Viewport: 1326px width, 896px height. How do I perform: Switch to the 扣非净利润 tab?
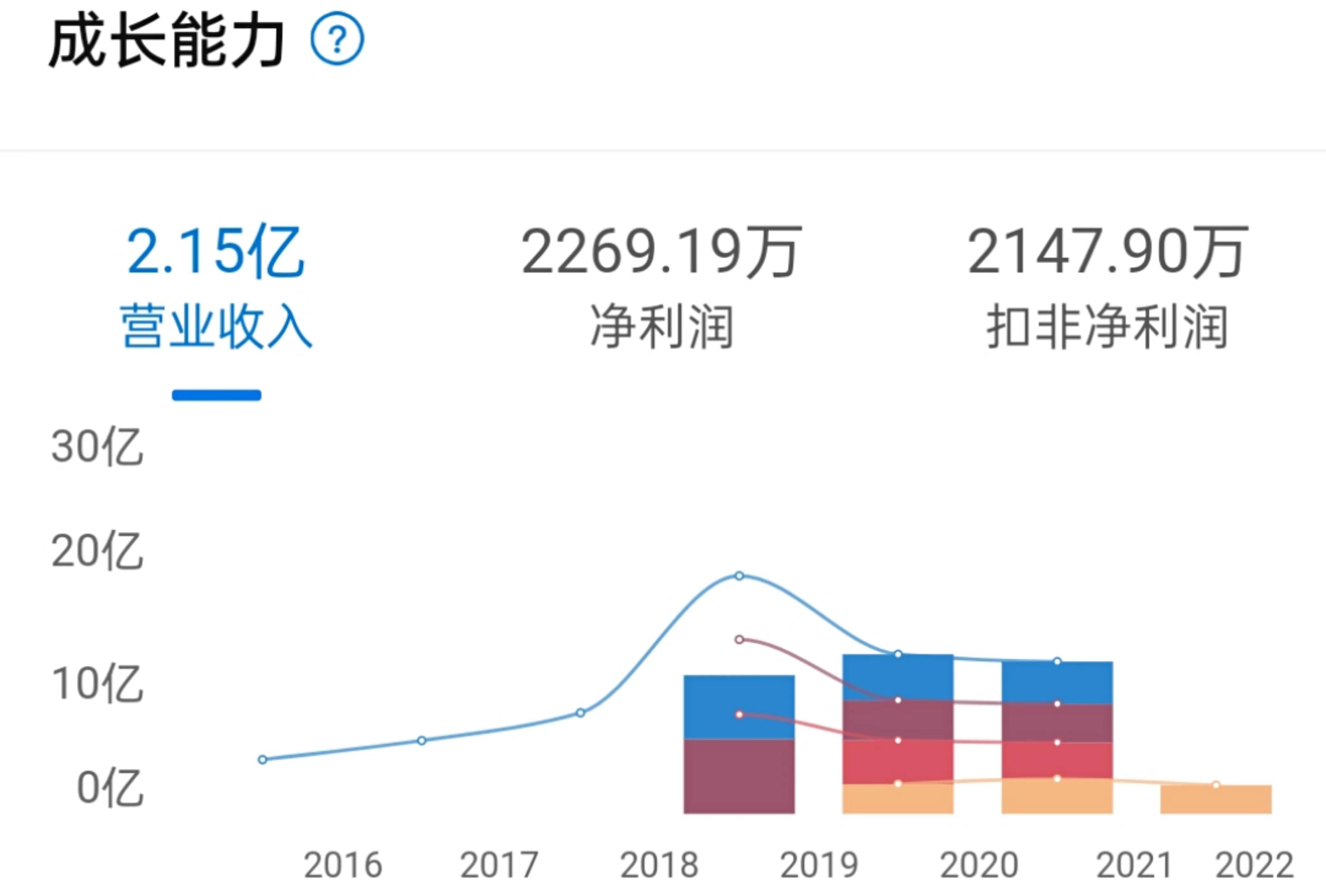tap(1107, 326)
